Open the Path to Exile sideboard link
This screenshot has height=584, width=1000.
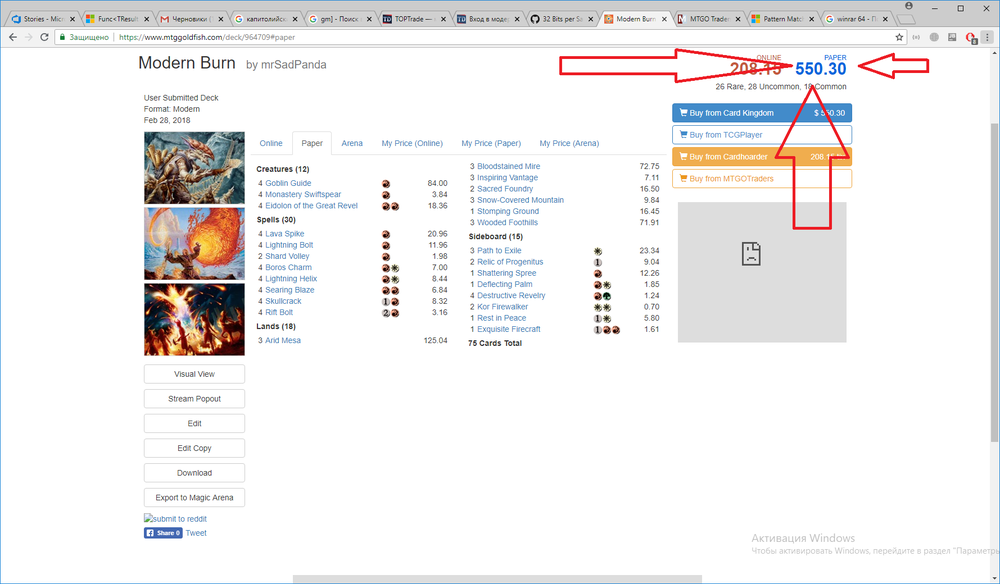pyautogui.click(x=499, y=250)
